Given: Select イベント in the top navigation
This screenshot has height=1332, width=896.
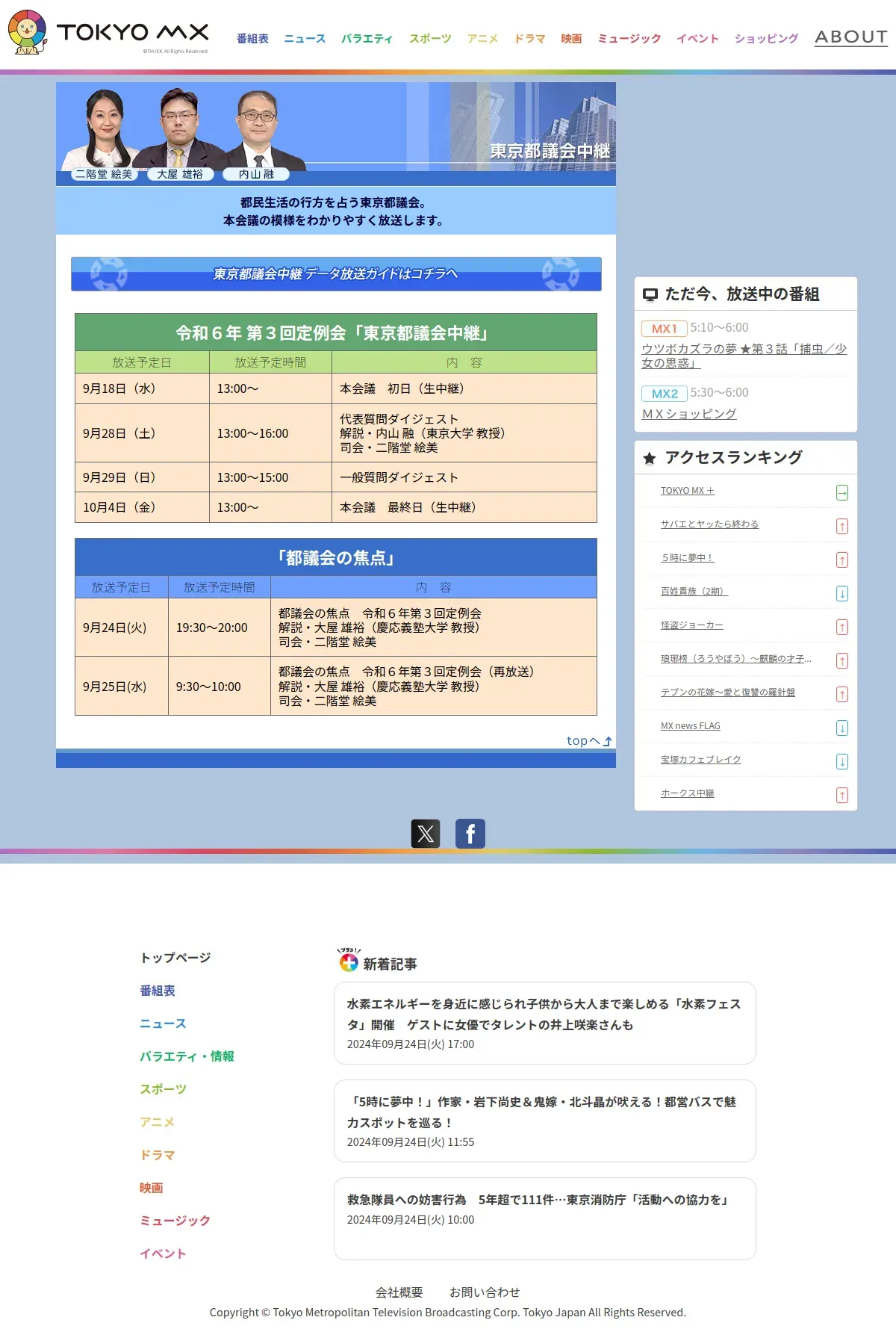Looking at the screenshot, I should (697, 38).
